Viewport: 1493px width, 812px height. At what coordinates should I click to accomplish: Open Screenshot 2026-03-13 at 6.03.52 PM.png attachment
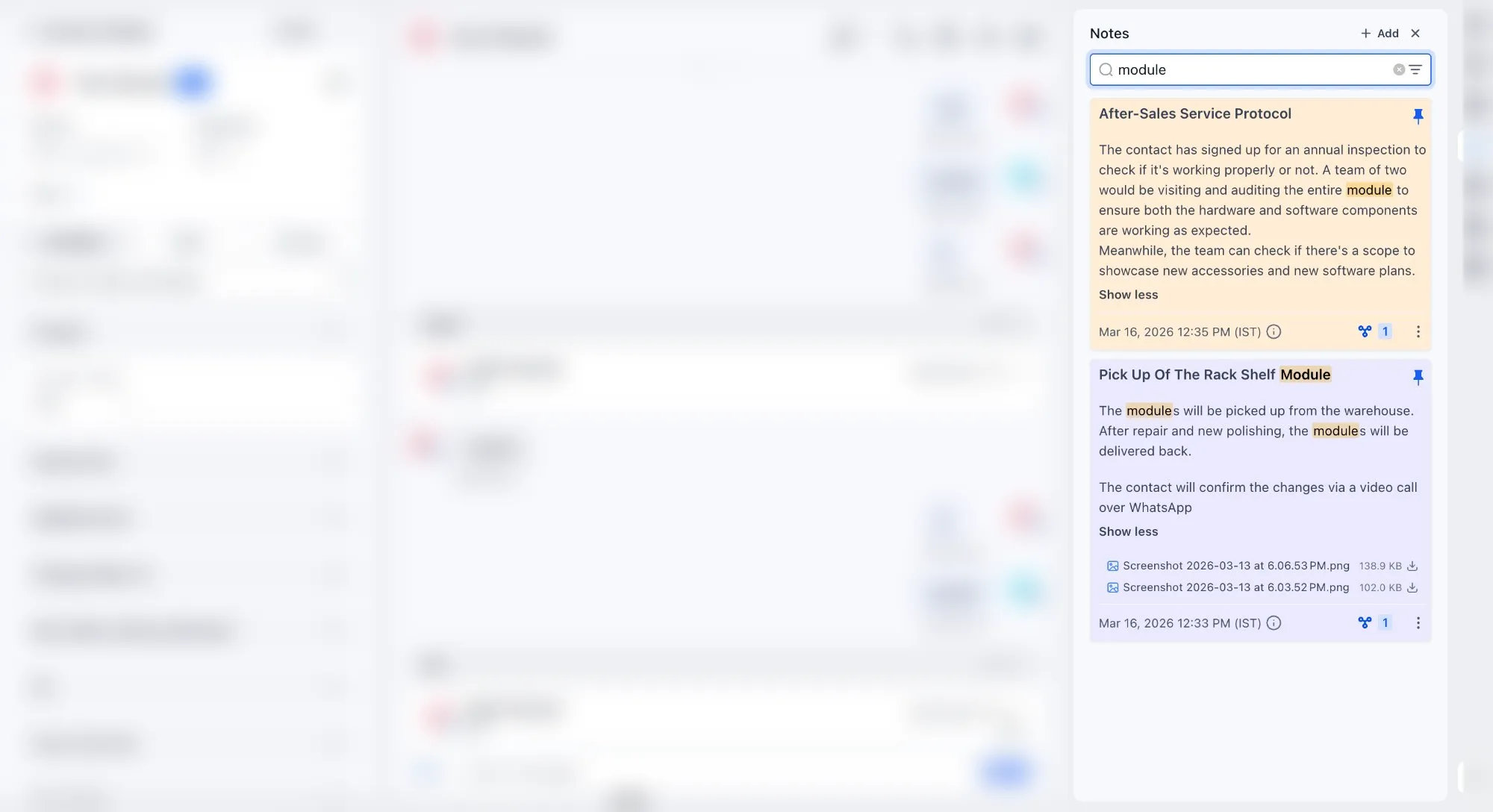[1235, 587]
